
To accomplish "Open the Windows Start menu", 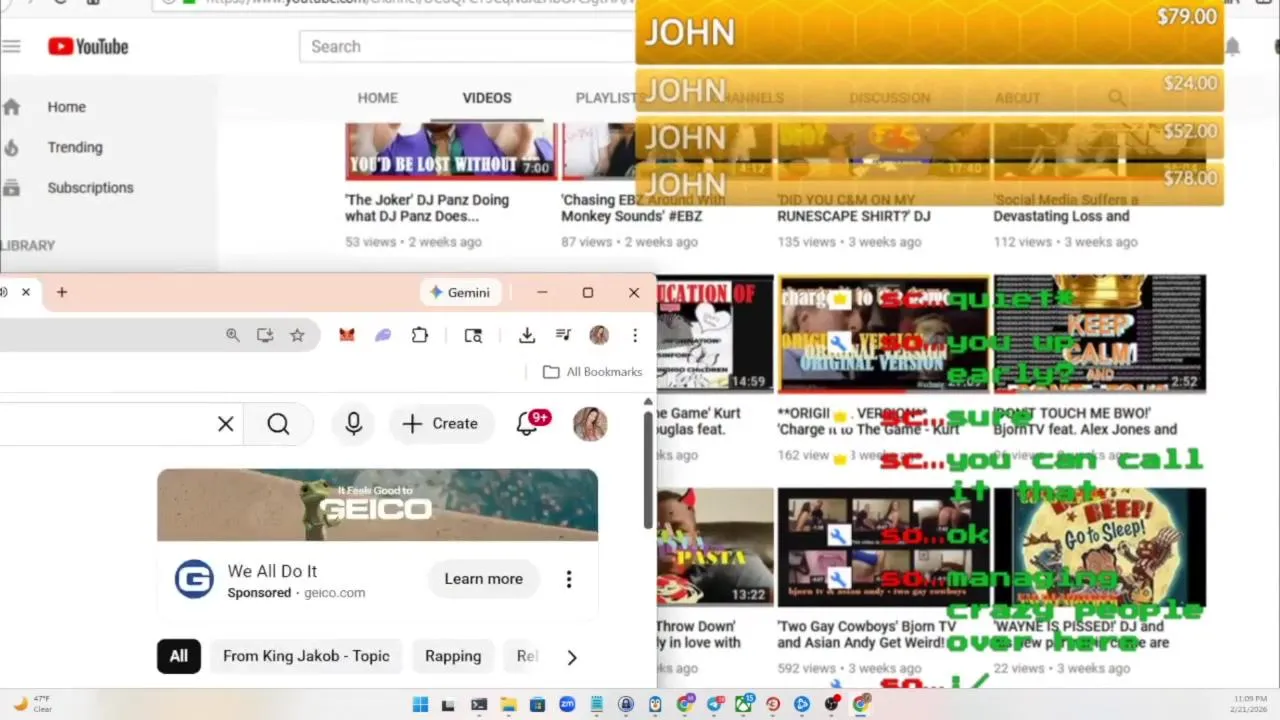I will click(x=421, y=704).
